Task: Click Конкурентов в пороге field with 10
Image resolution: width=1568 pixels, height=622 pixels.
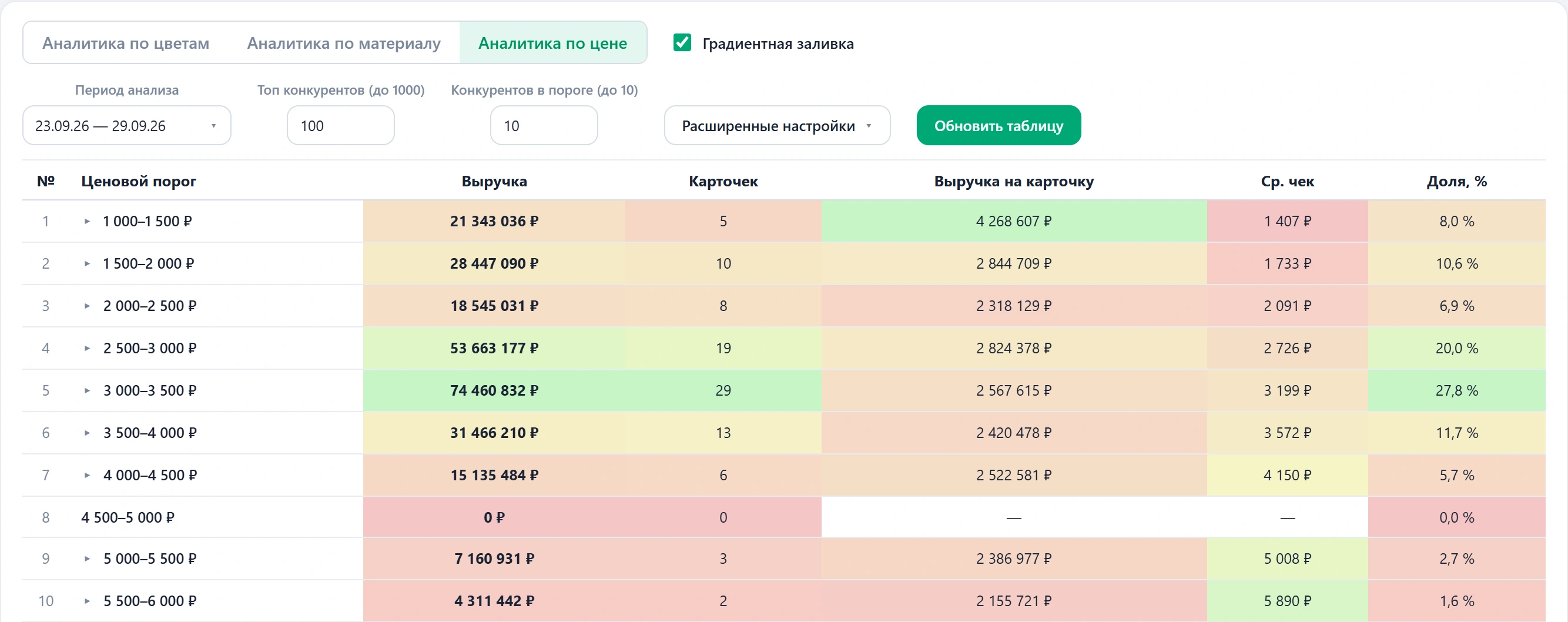Action: (544, 126)
